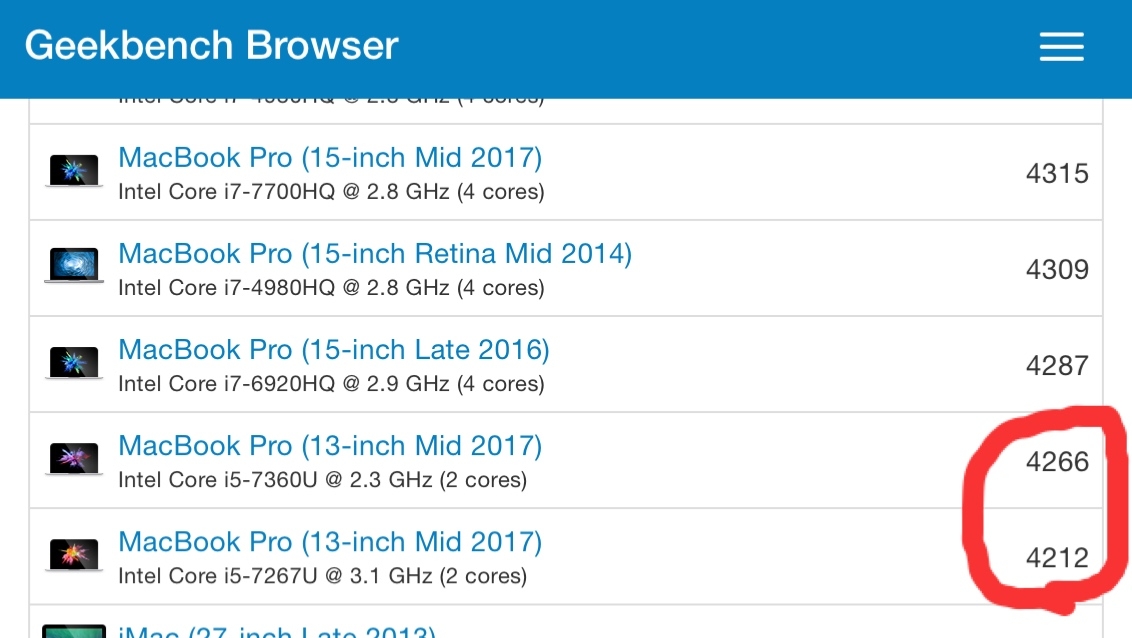
Task: Click the 15-inch Late 2016 MacBook thumbnail
Action: [74, 363]
